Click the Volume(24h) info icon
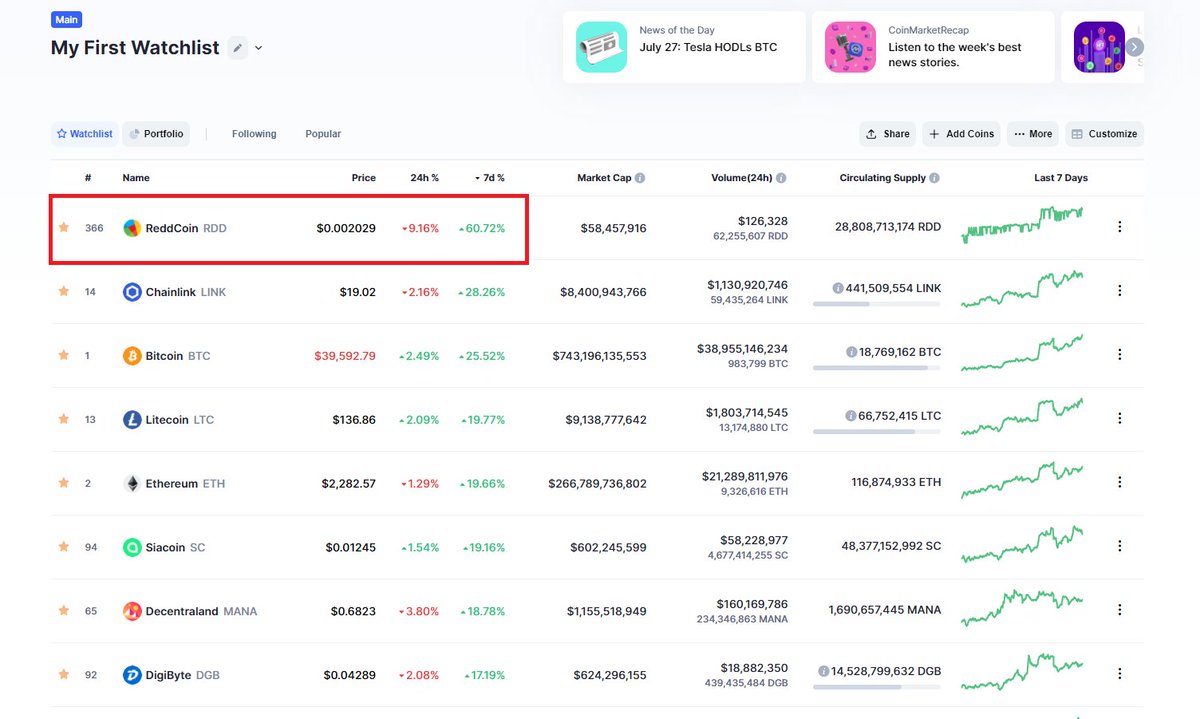 coord(778,177)
